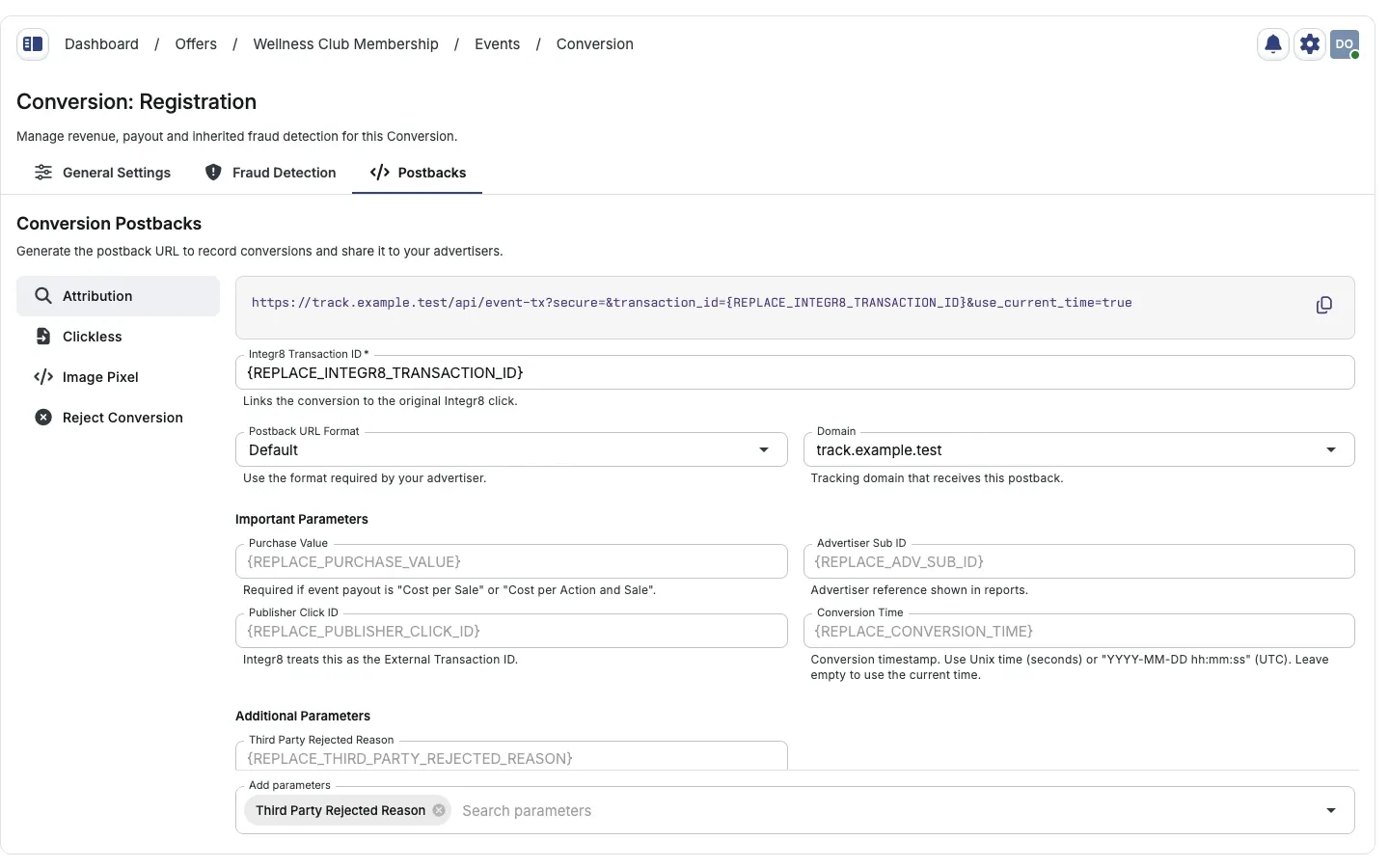Switch to the Fraud Detection tab
Viewport: 1389px width, 868px height.
(271, 173)
